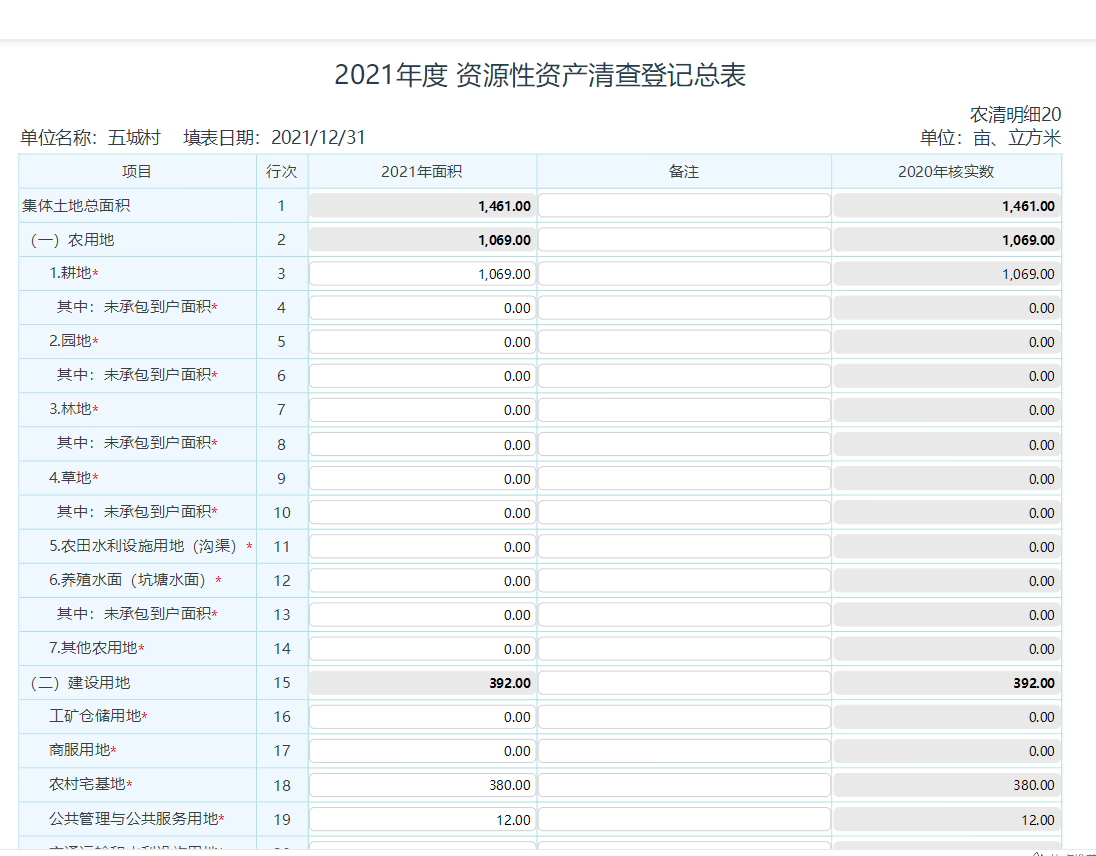Viewport: 1096px width, 856px height.
Task: Click remarks field for 农田水利设施用地
Action: coord(684,546)
